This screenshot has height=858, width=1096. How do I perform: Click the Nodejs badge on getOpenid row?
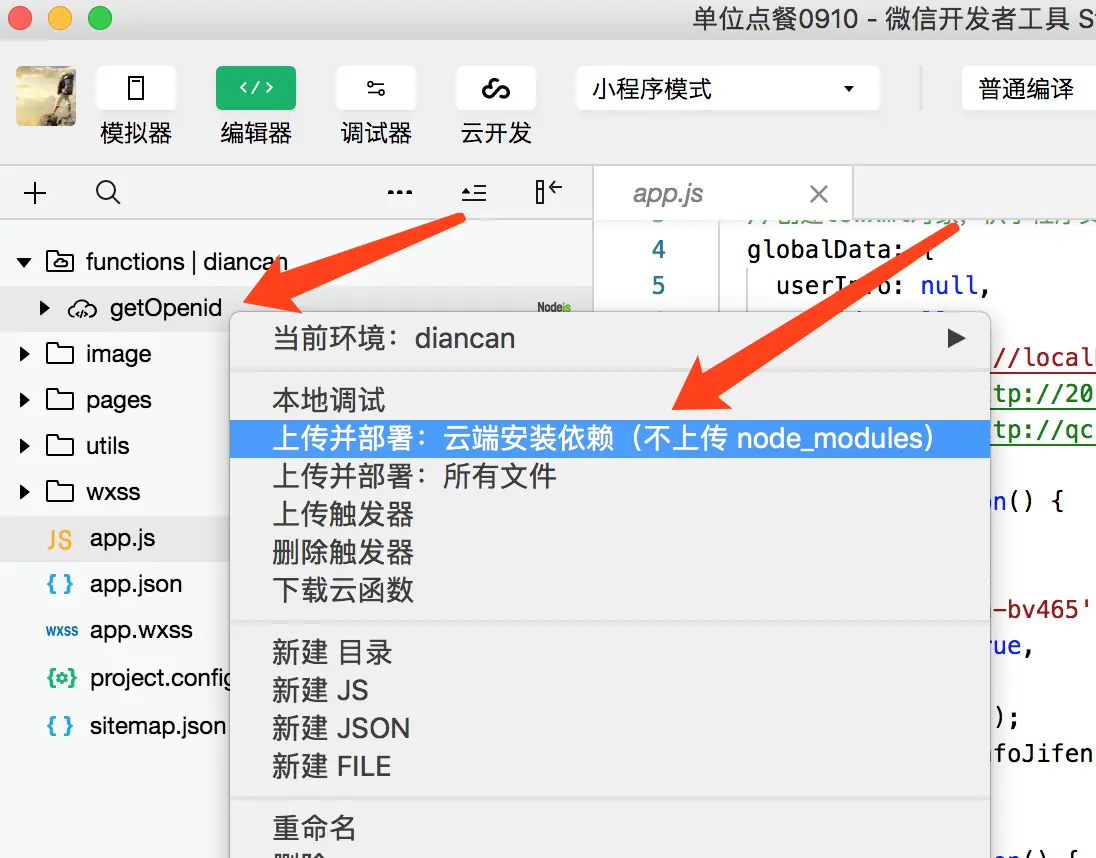(554, 307)
